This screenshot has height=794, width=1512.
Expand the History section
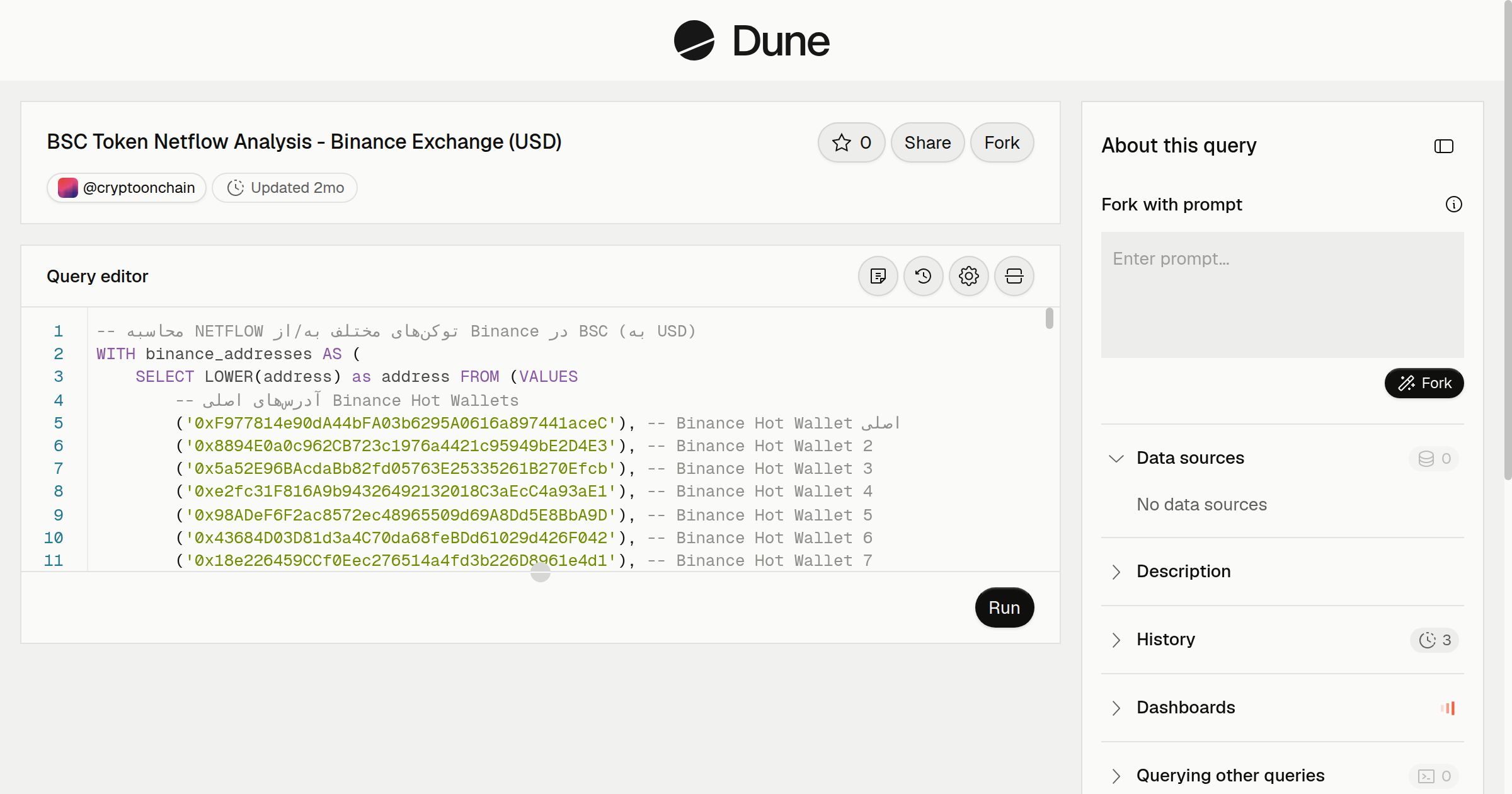[1116, 640]
